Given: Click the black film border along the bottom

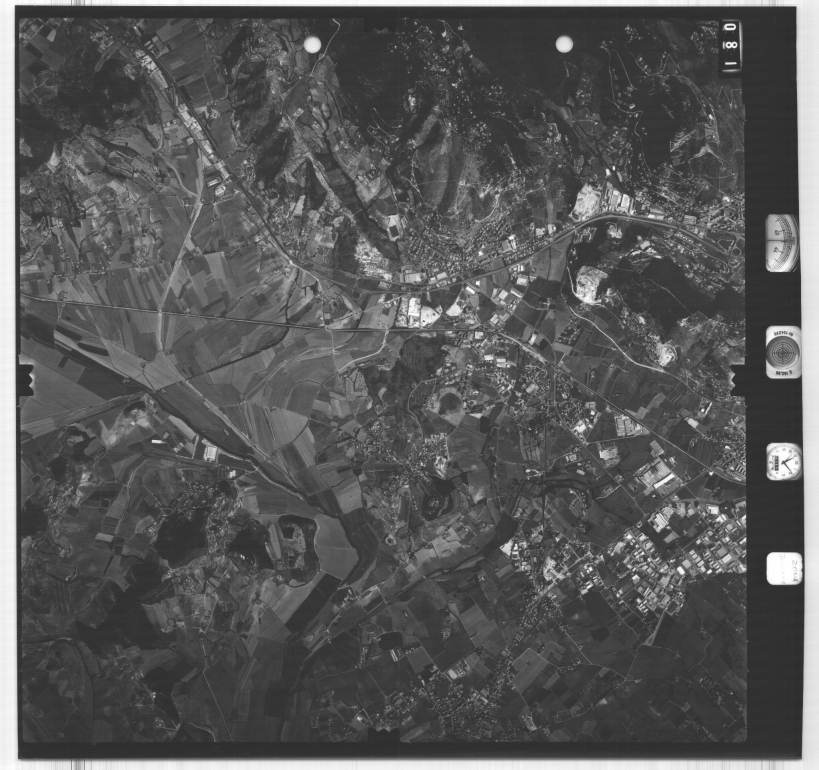Looking at the screenshot, I should tap(400, 750).
